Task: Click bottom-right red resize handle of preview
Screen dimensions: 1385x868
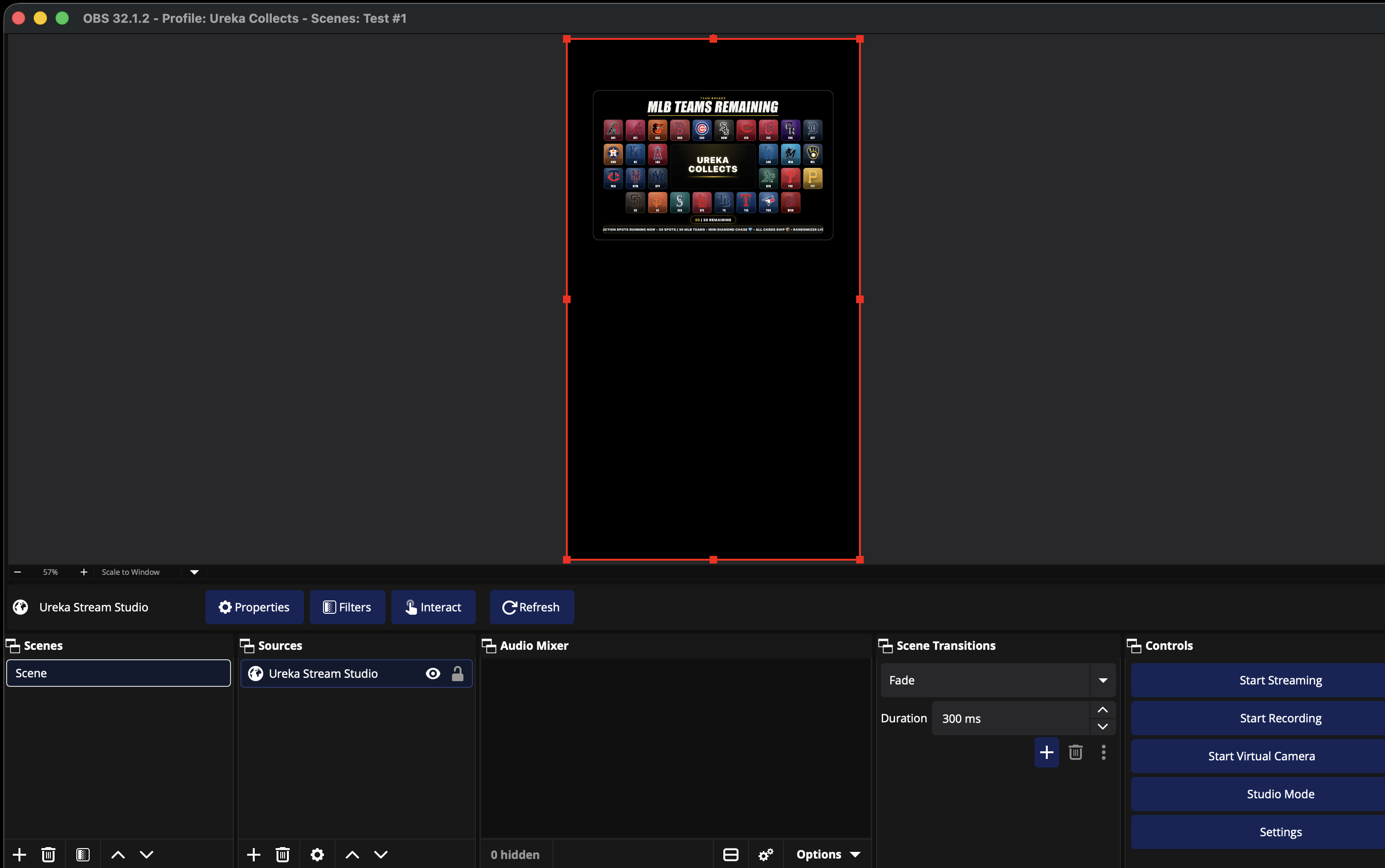Action: coord(860,560)
